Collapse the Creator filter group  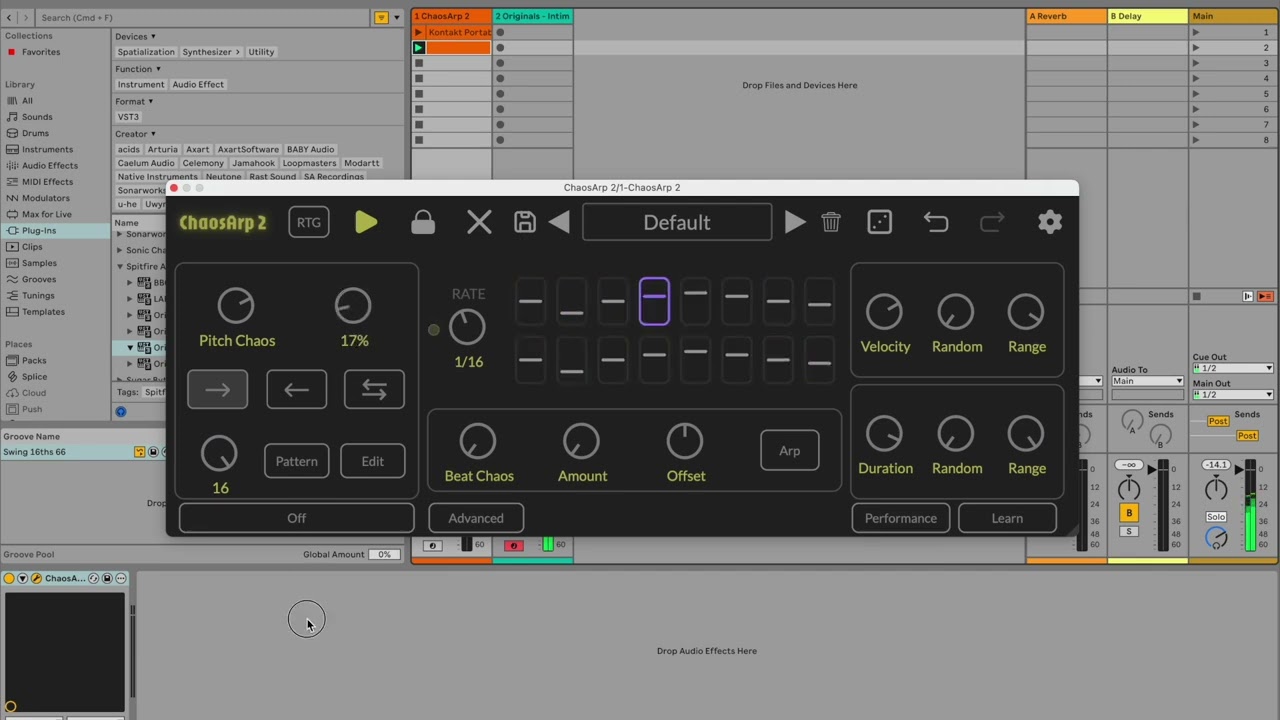click(153, 134)
